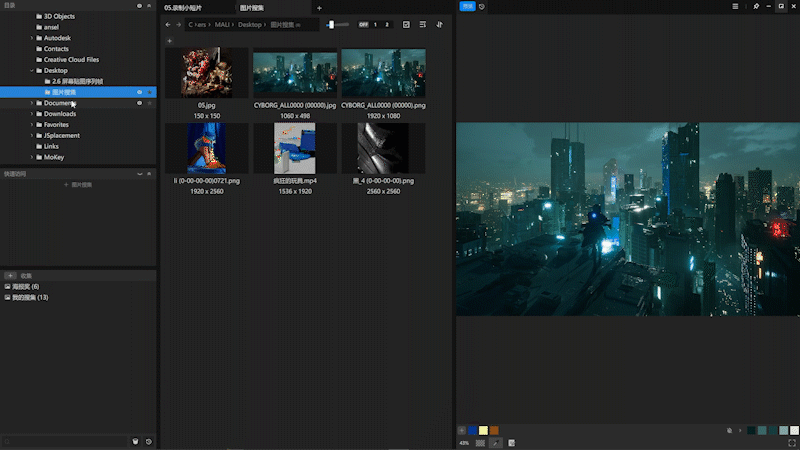Click the copy palette icon near right swatches
This screenshot has width=800, height=450.
click(x=729, y=431)
